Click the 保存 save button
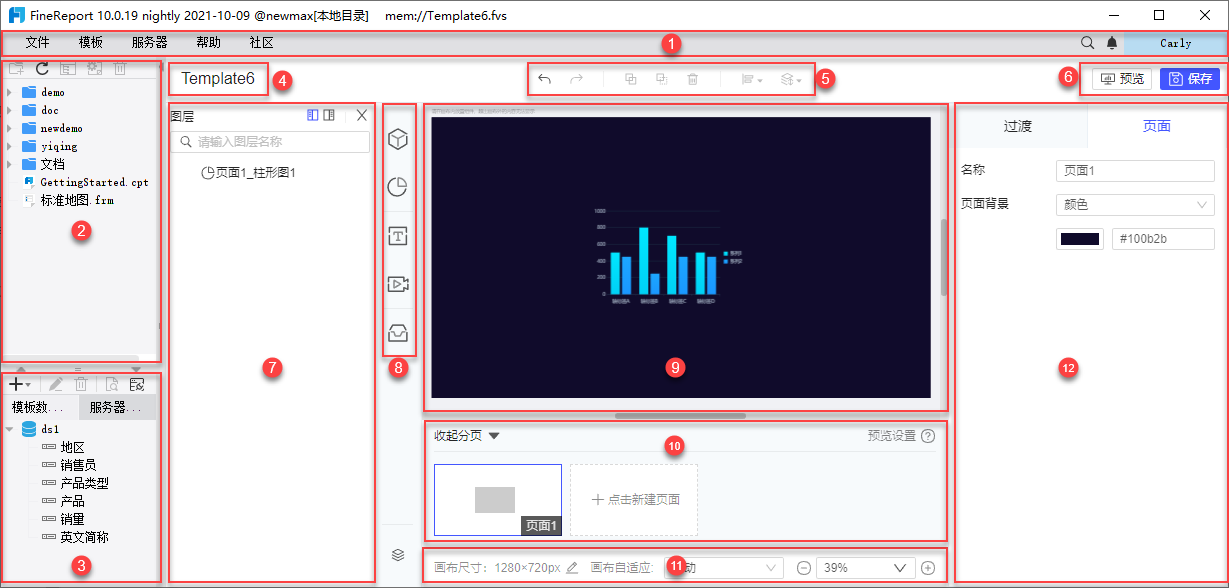This screenshot has height=588, width=1229. pos(1190,79)
